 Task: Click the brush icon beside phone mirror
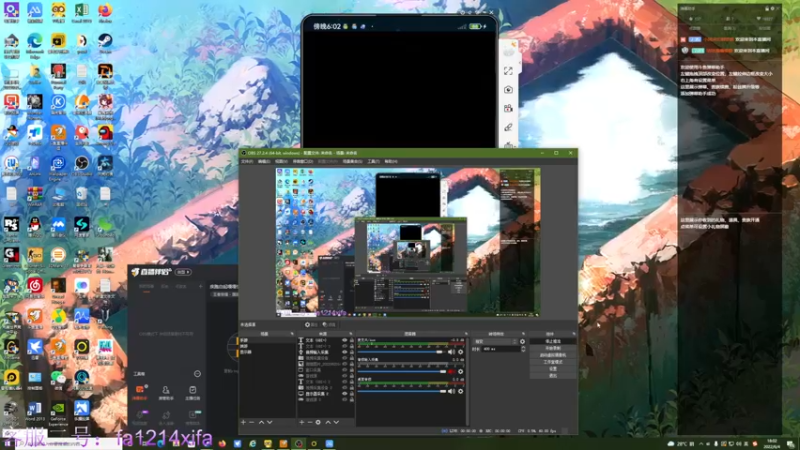pyautogui.click(x=508, y=127)
